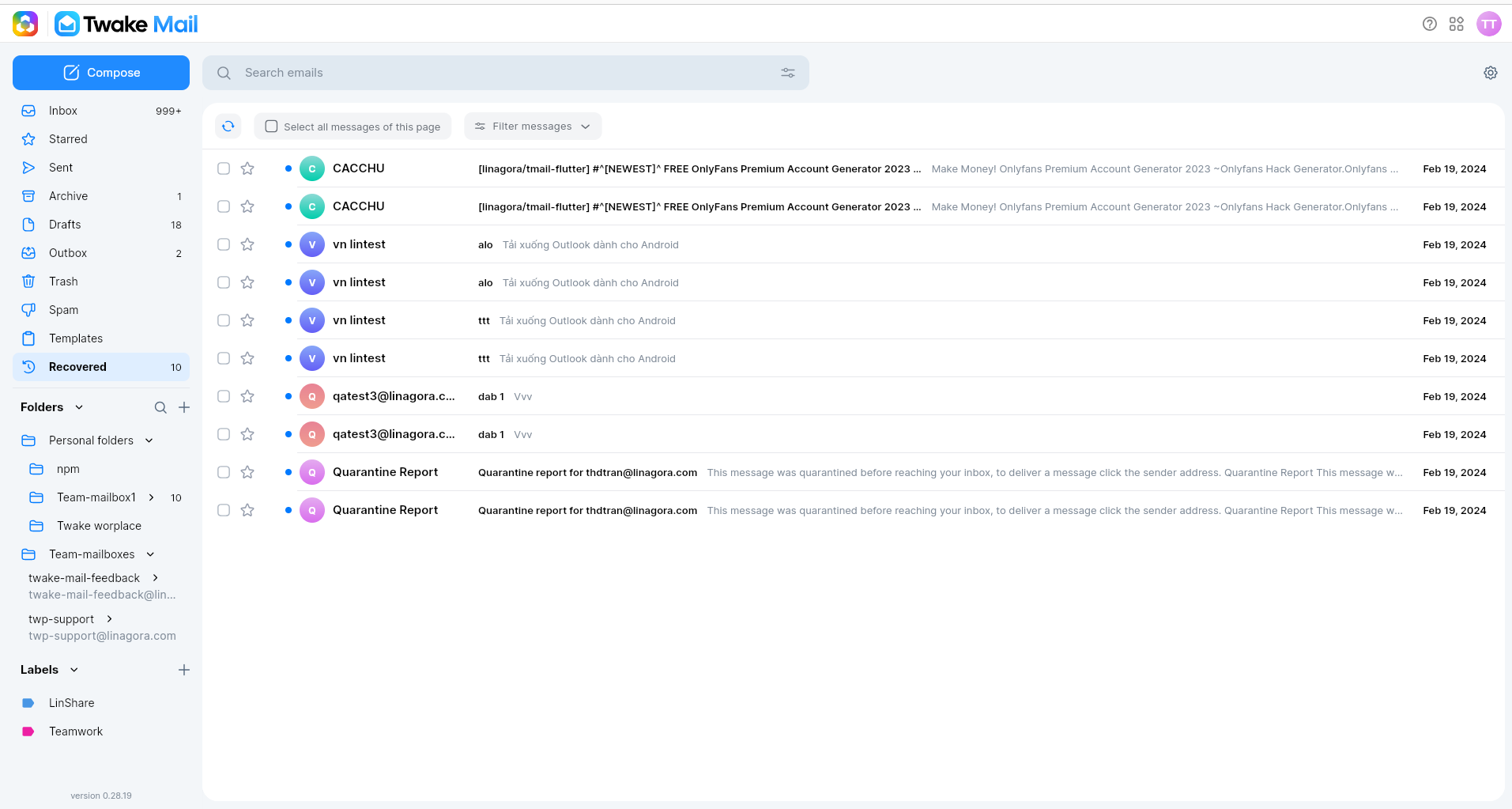Click the search magnifier icon in search bar
The image size is (1512, 809).
(224, 73)
